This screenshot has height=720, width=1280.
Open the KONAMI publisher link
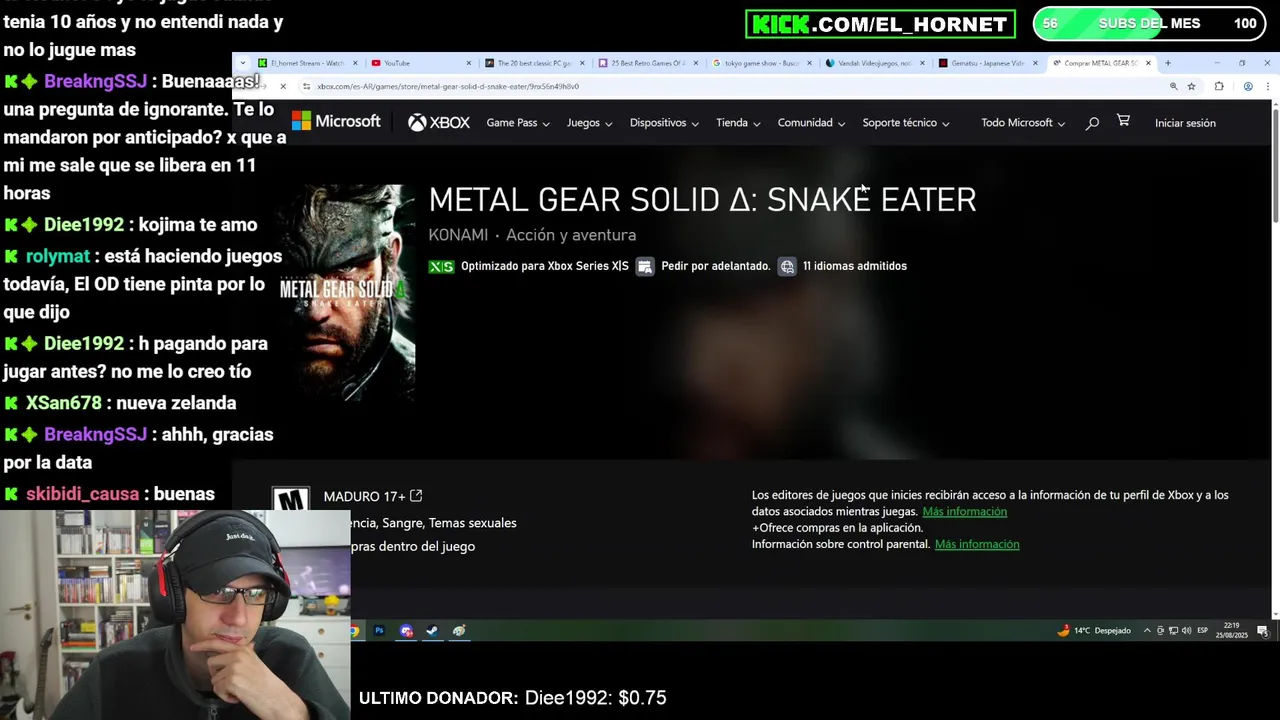[458, 235]
